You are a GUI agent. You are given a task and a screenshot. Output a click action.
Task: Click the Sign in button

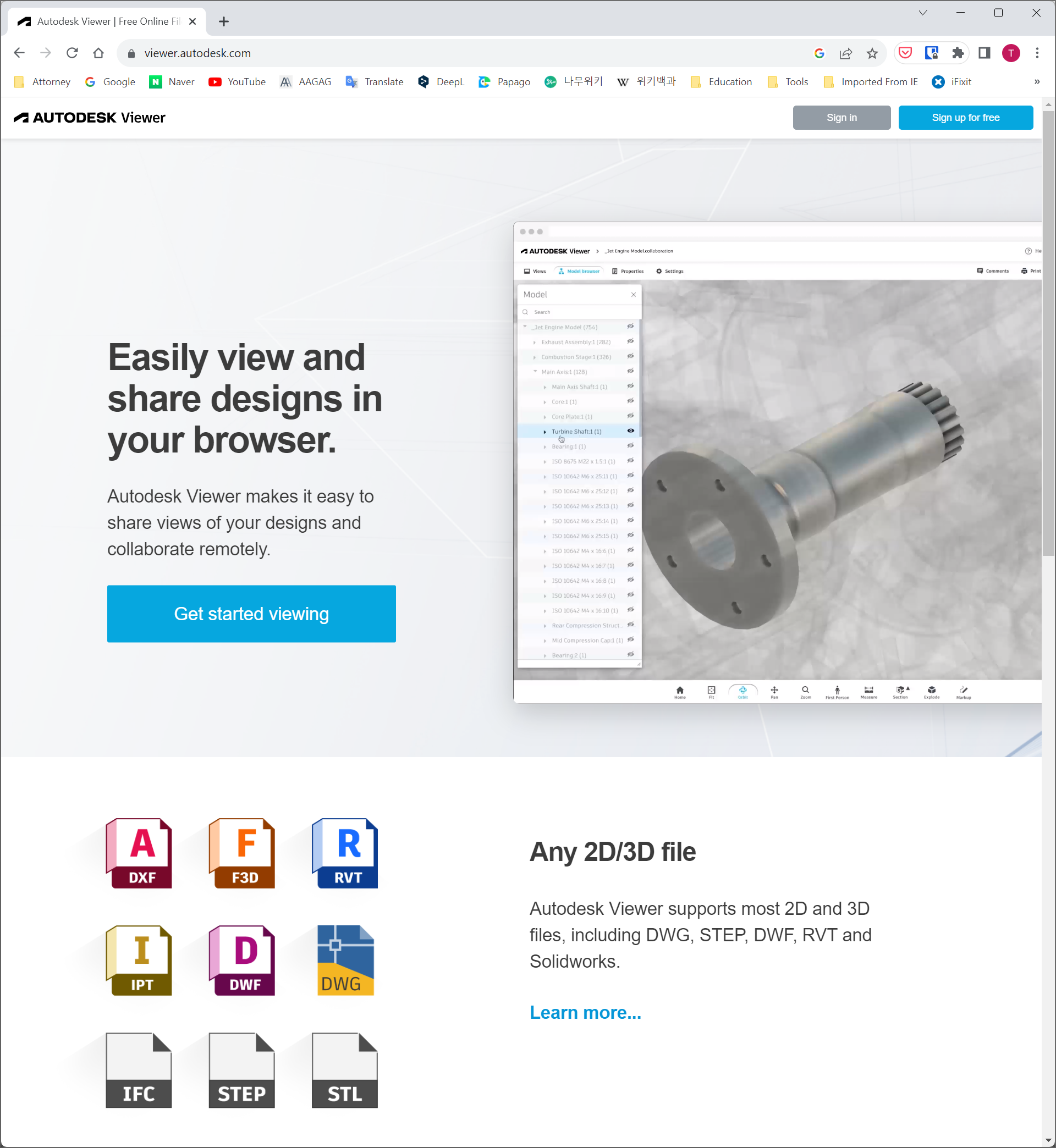point(841,118)
